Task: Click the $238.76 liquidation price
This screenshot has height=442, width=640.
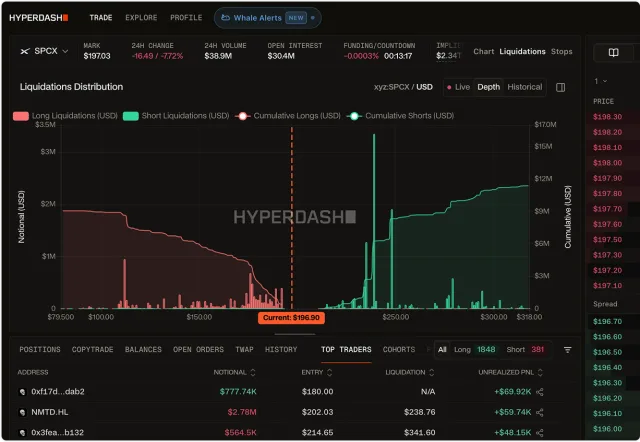Action: pyautogui.click(x=420, y=412)
